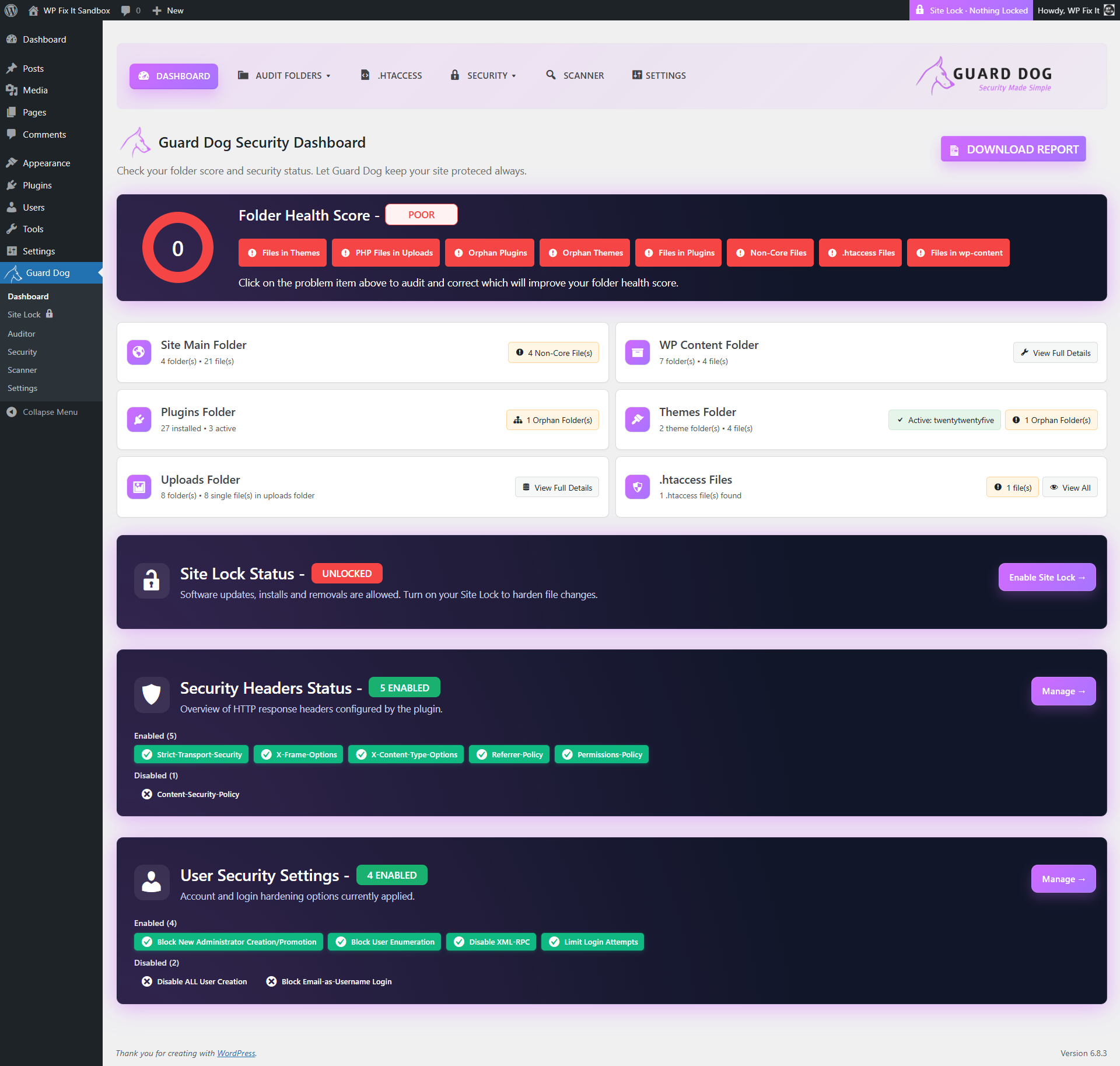This screenshot has width=1120, height=1066.
Task: Click the Site Main Folder globe icon
Action: pos(139,352)
